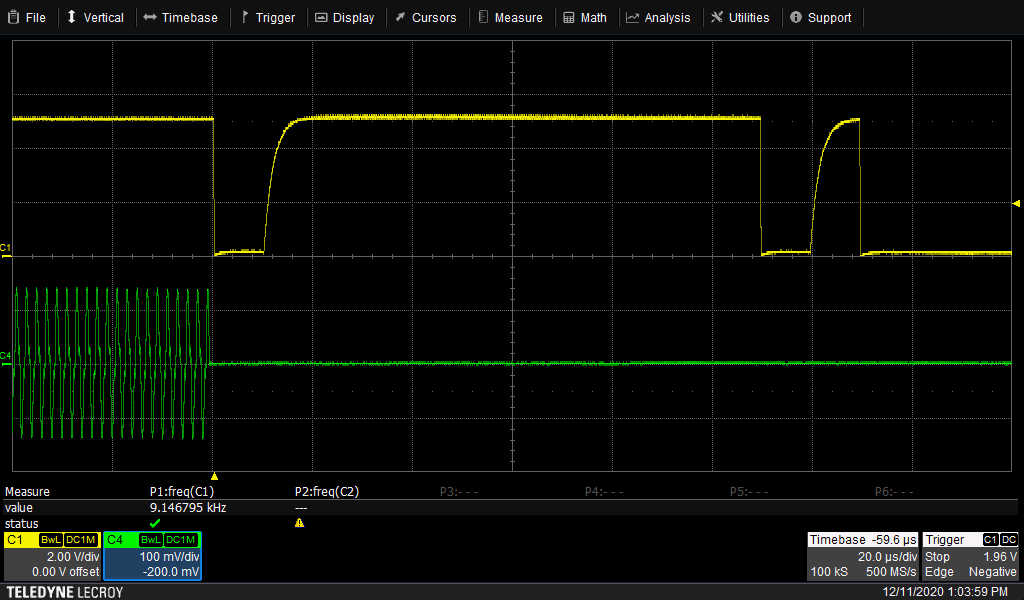Click the Support info icon
The width and height of the screenshot is (1024, 600).
[x=796, y=17]
